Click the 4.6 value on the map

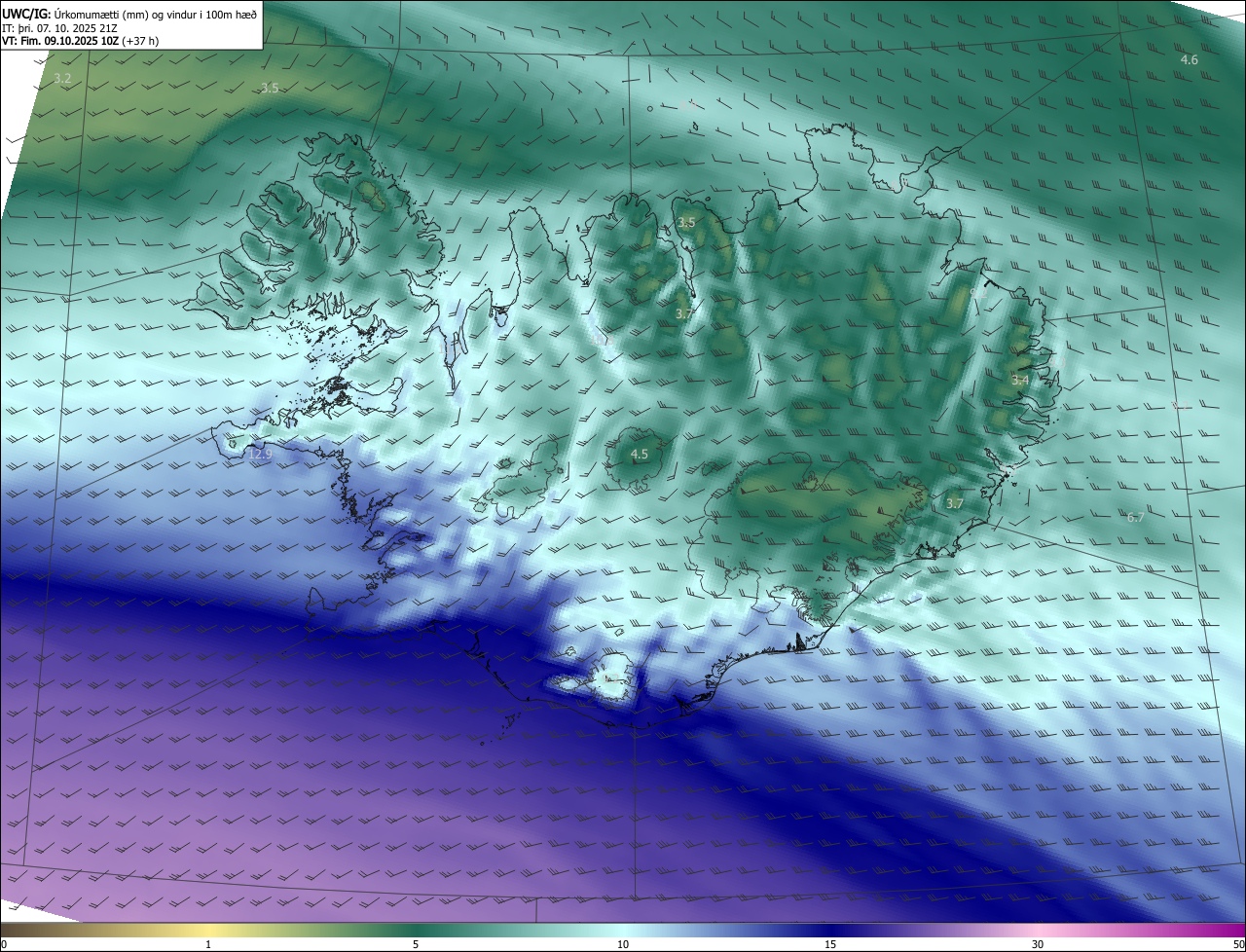tap(1190, 60)
